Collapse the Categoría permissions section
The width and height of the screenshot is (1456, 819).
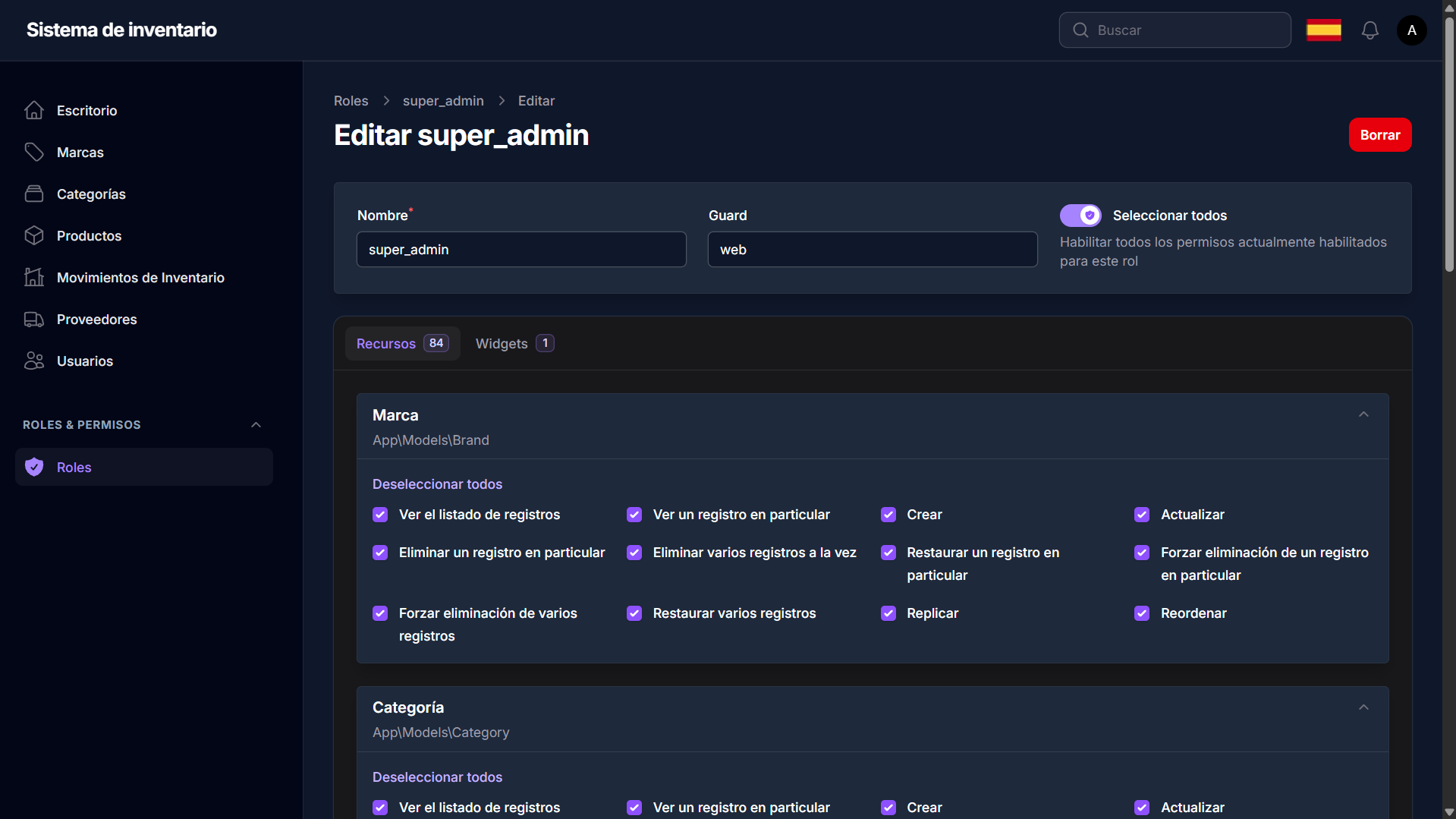pos(1363,707)
